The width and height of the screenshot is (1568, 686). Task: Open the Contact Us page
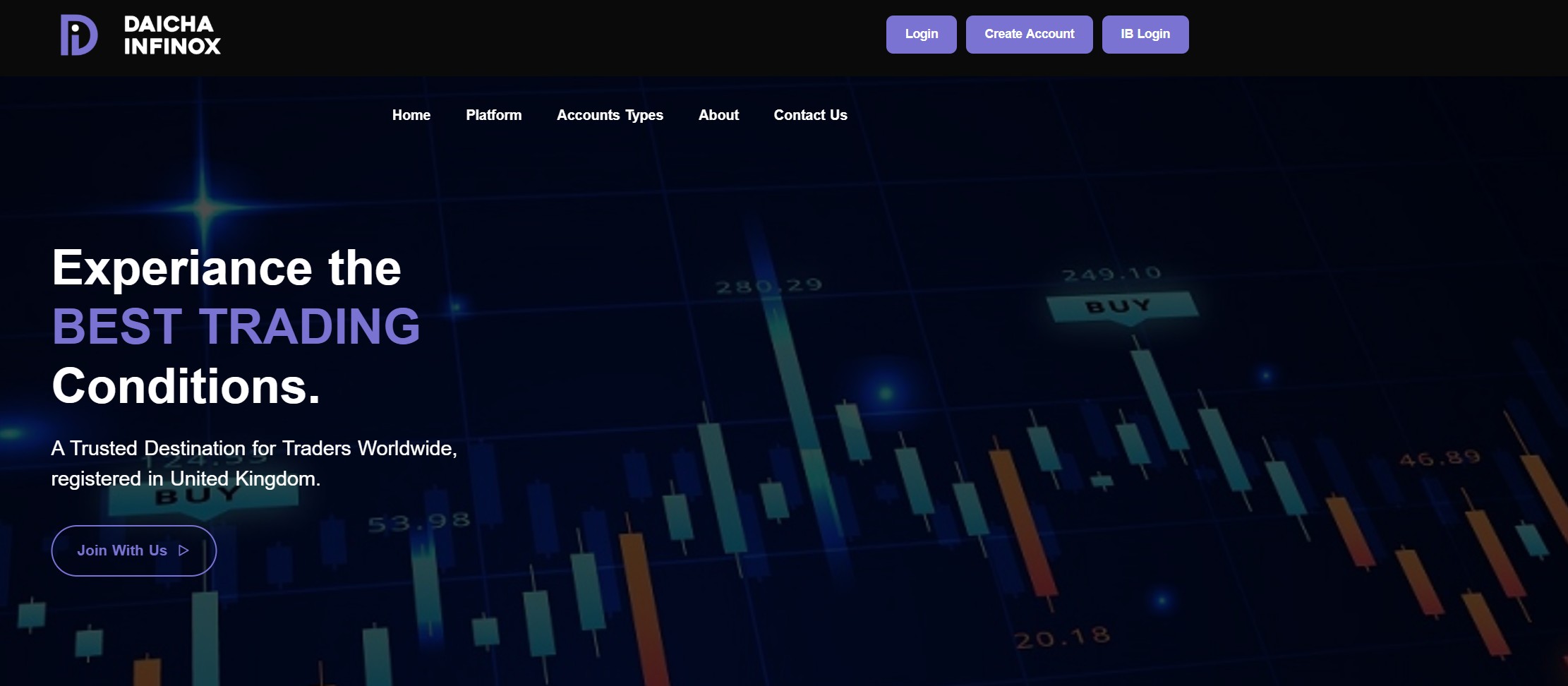[810, 115]
